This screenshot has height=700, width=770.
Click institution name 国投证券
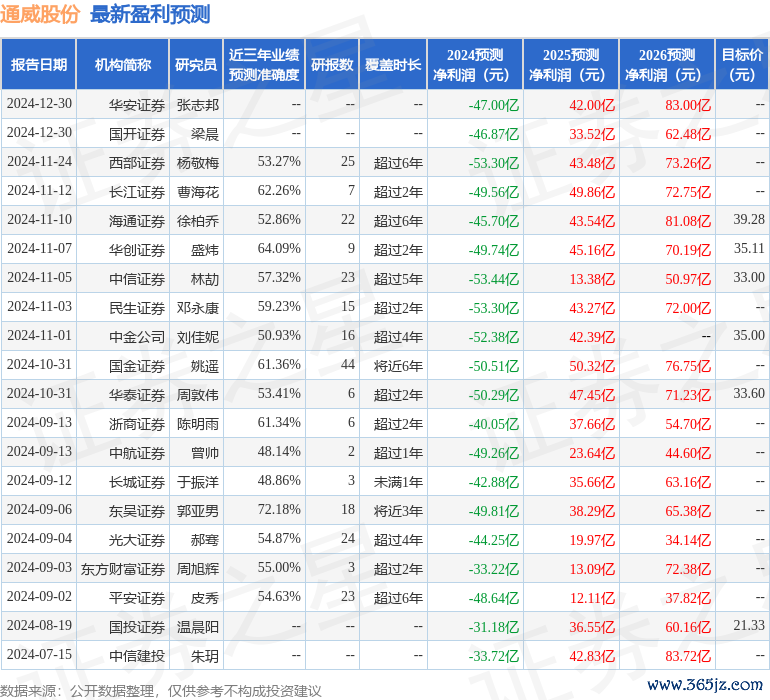click(137, 627)
